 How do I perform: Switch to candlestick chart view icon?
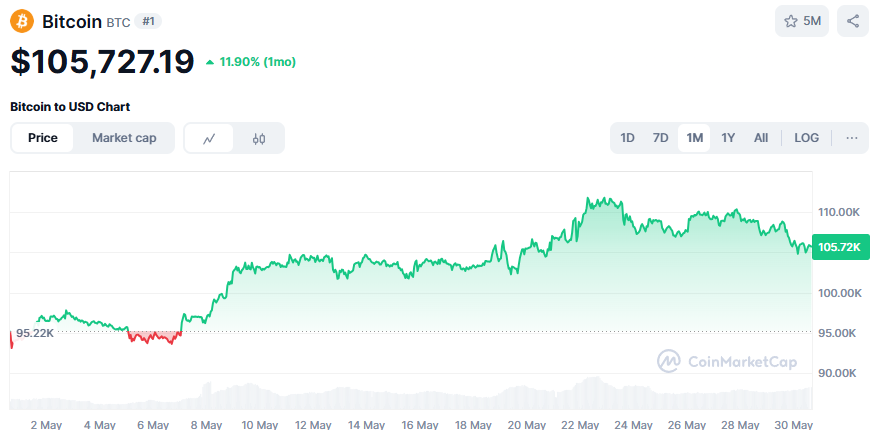[x=259, y=138]
